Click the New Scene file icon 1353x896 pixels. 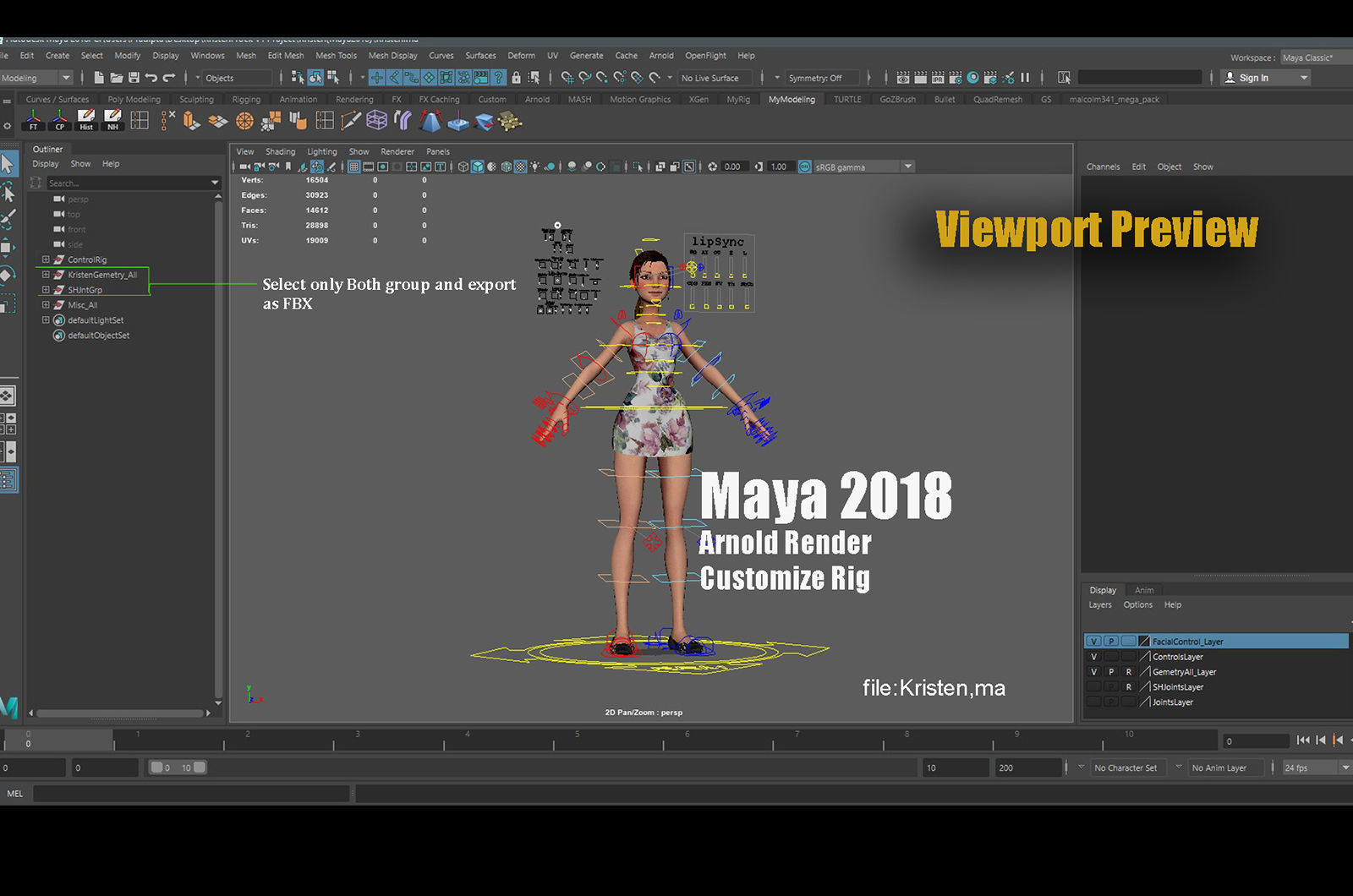pos(99,78)
